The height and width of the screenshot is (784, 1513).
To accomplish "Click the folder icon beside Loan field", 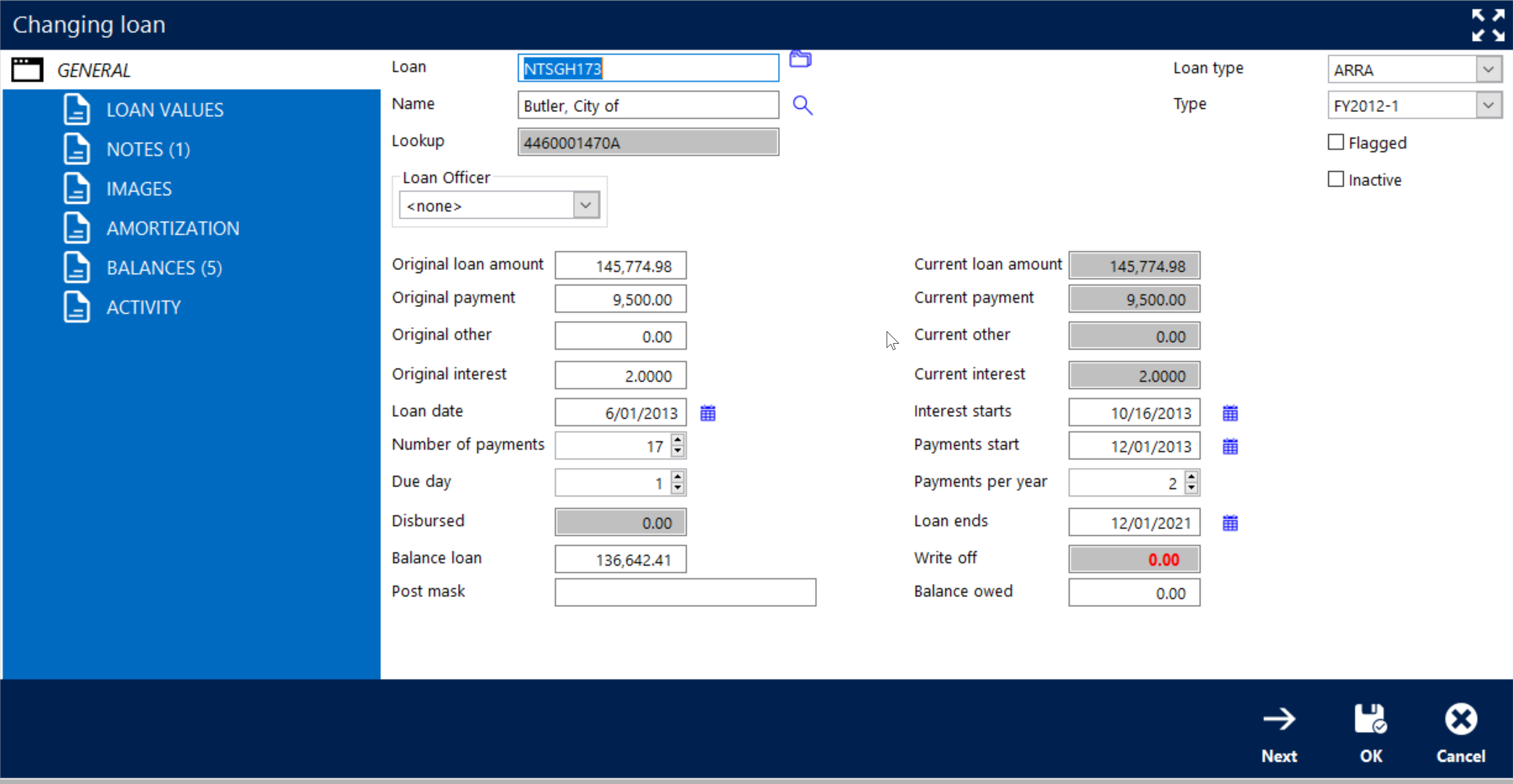I will coord(800,59).
